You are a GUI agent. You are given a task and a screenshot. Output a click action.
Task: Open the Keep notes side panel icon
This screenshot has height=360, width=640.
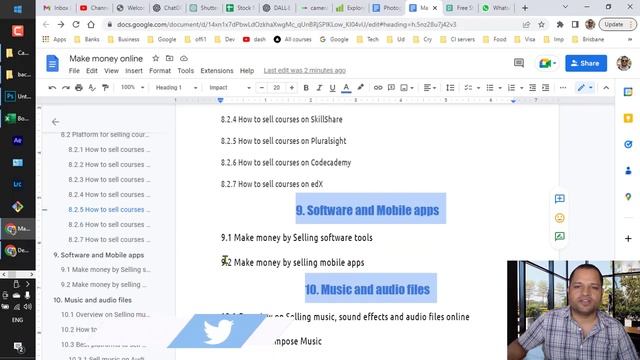pos(628,118)
